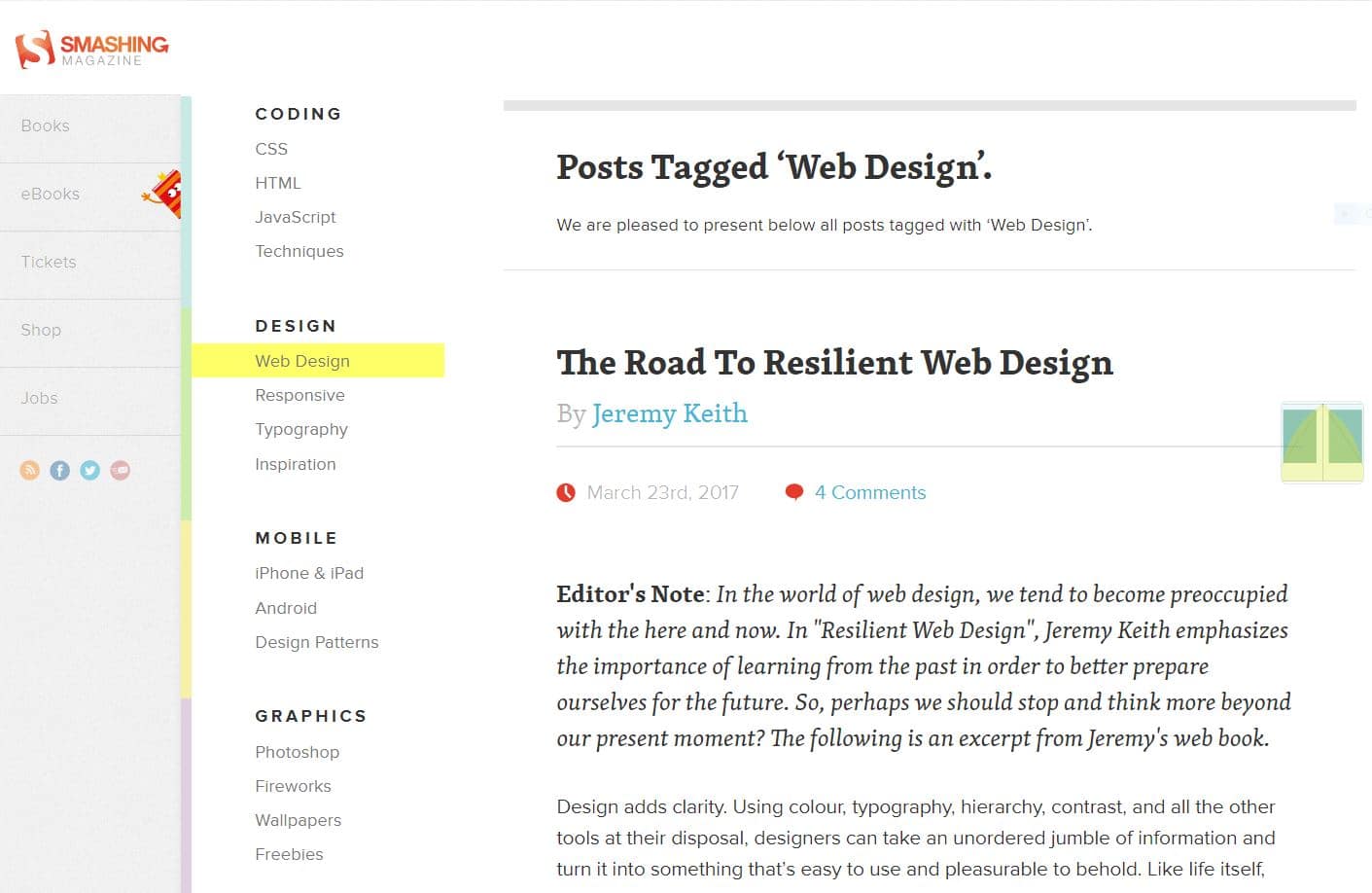Click the red clock date icon
Viewport: 1372px width, 893px height.
coord(566,492)
